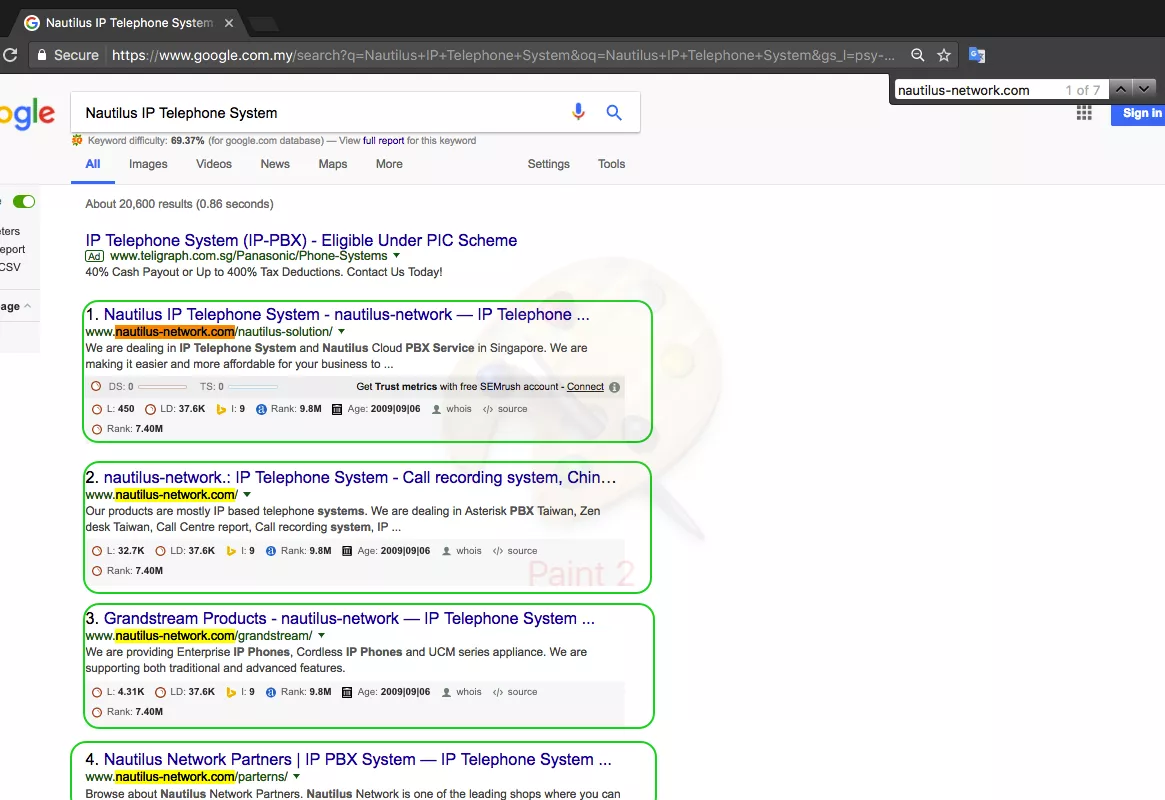Viewport: 1165px width, 800px height.
Task: Click the Google search input field
Action: [320, 113]
